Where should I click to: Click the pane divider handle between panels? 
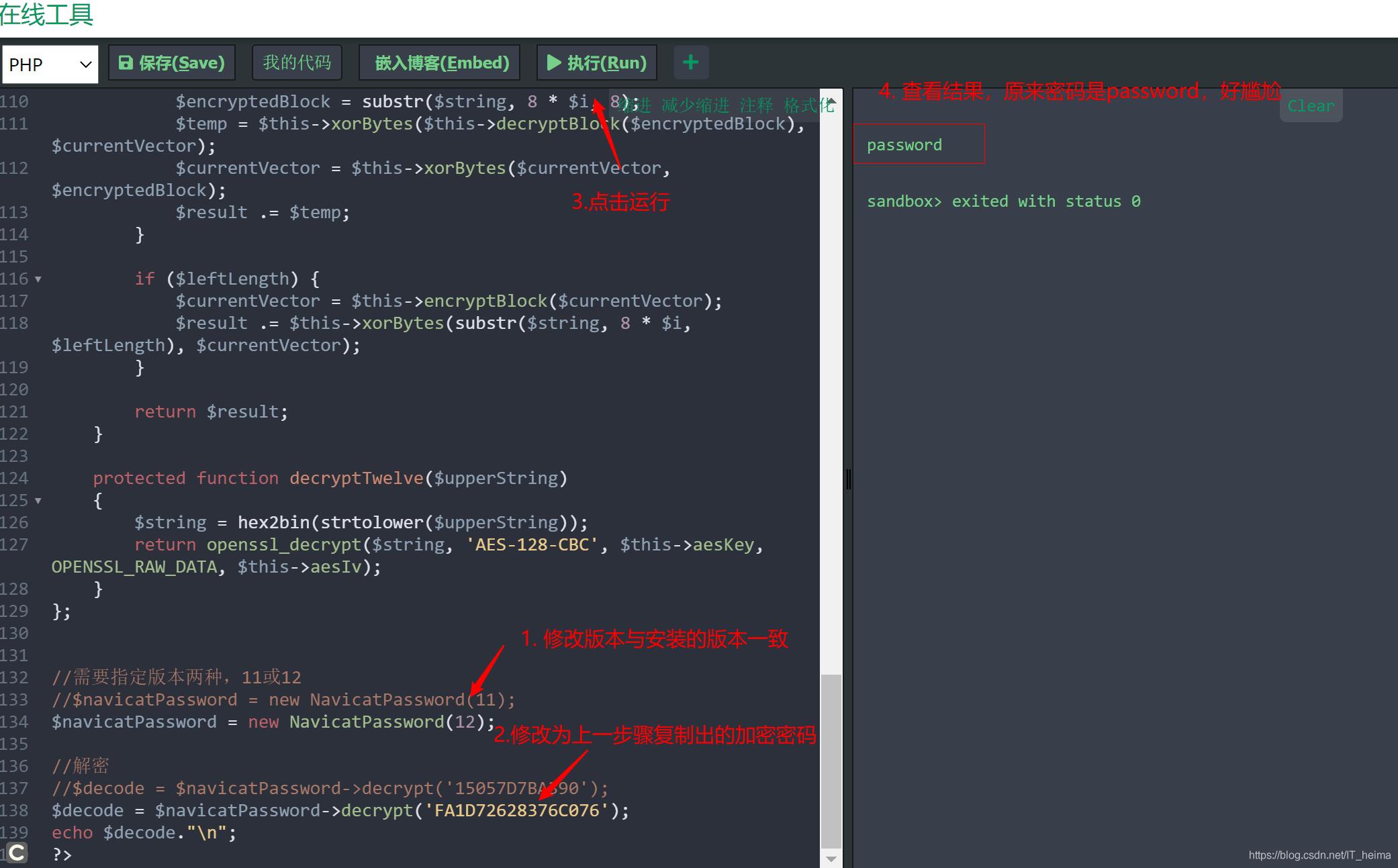tap(848, 479)
